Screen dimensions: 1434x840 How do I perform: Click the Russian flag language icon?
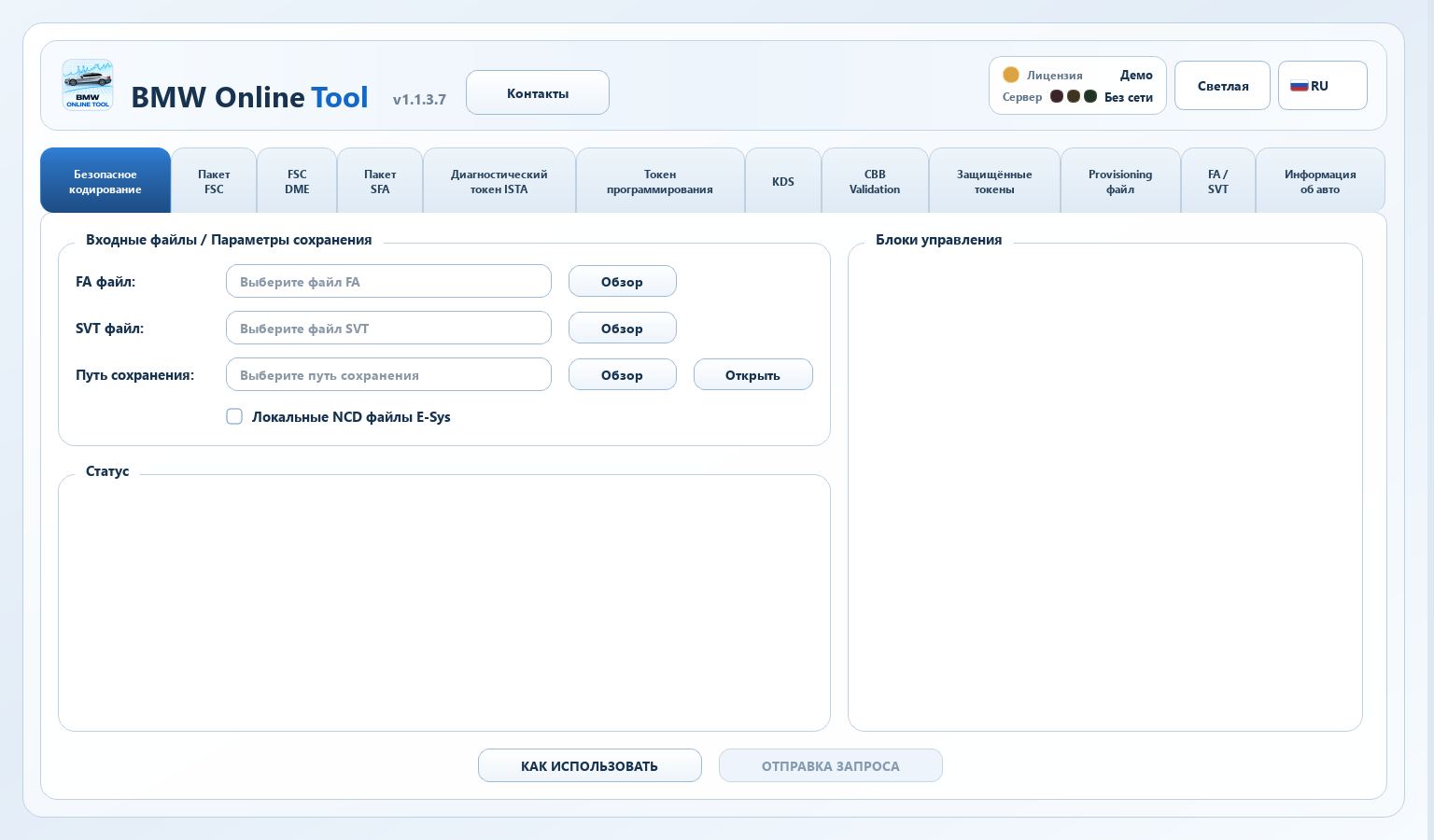click(x=1299, y=86)
